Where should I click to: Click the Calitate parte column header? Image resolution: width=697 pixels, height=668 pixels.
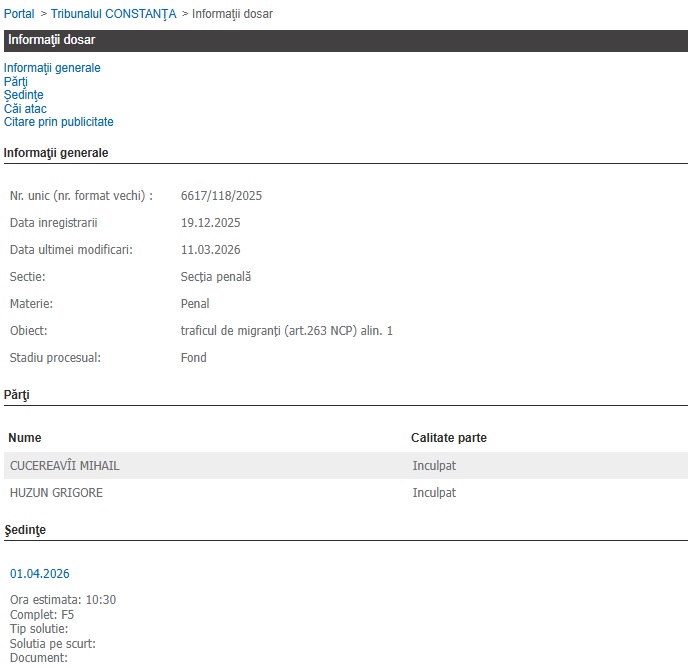click(x=448, y=438)
